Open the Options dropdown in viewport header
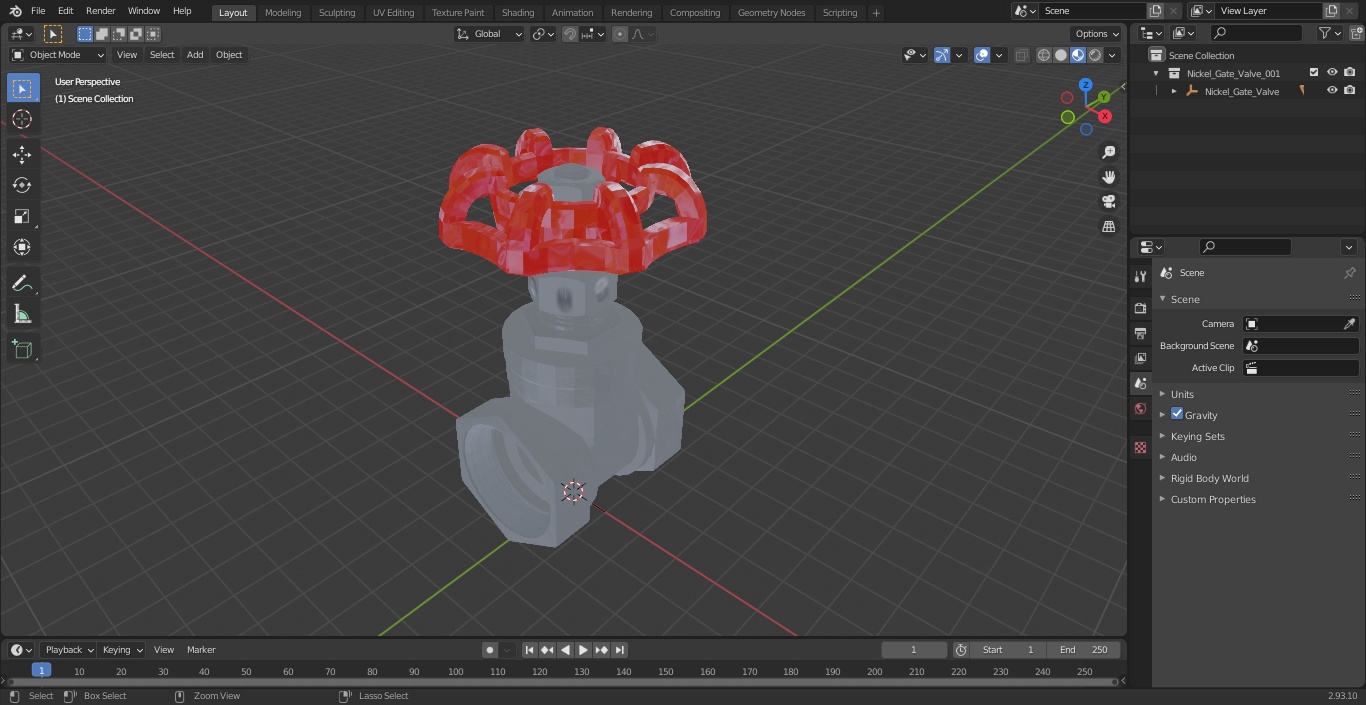Viewport: 1366px width, 705px height. click(x=1096, y=34)
